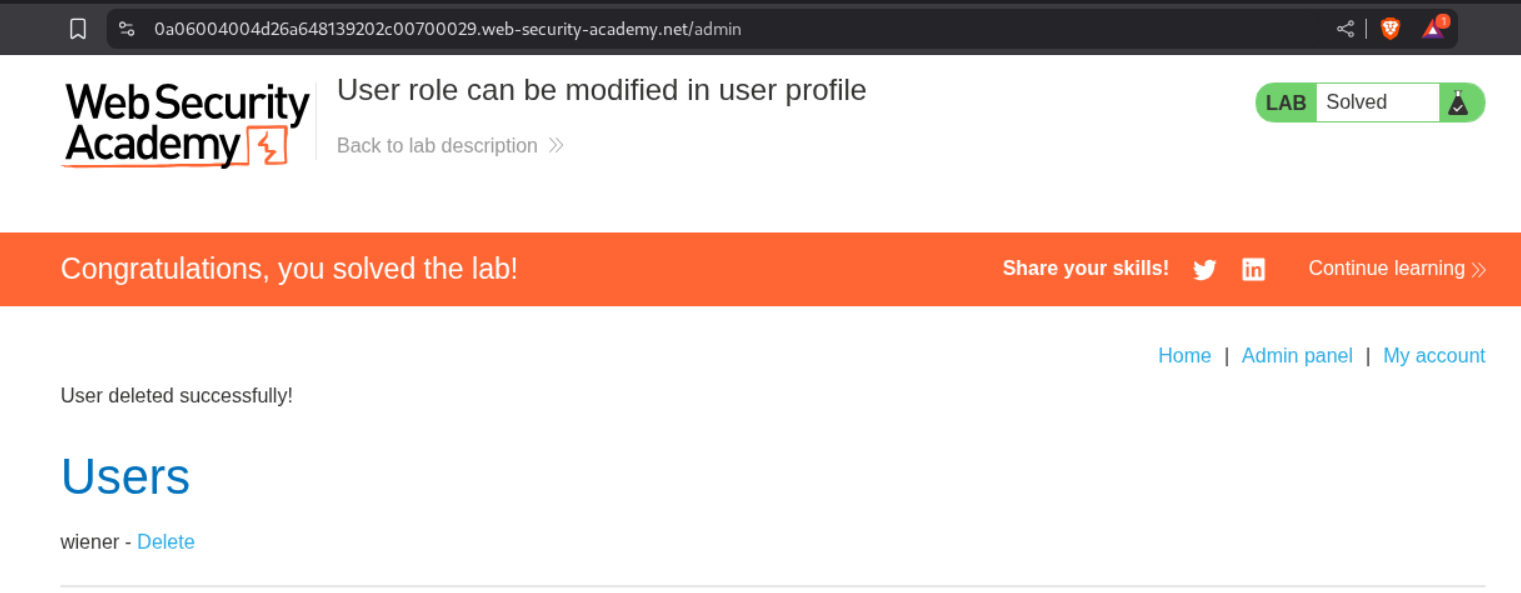Click the flask icon in Solved badge

tap(1458, 103)
